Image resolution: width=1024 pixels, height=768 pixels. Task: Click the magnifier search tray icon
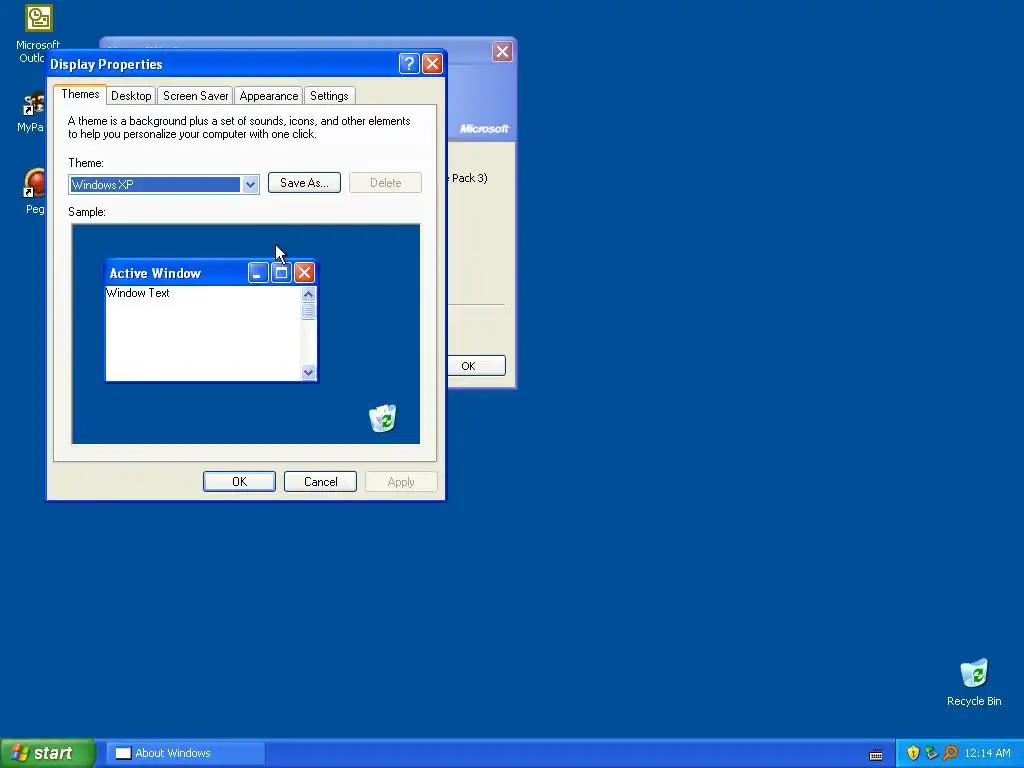[950, 753]
